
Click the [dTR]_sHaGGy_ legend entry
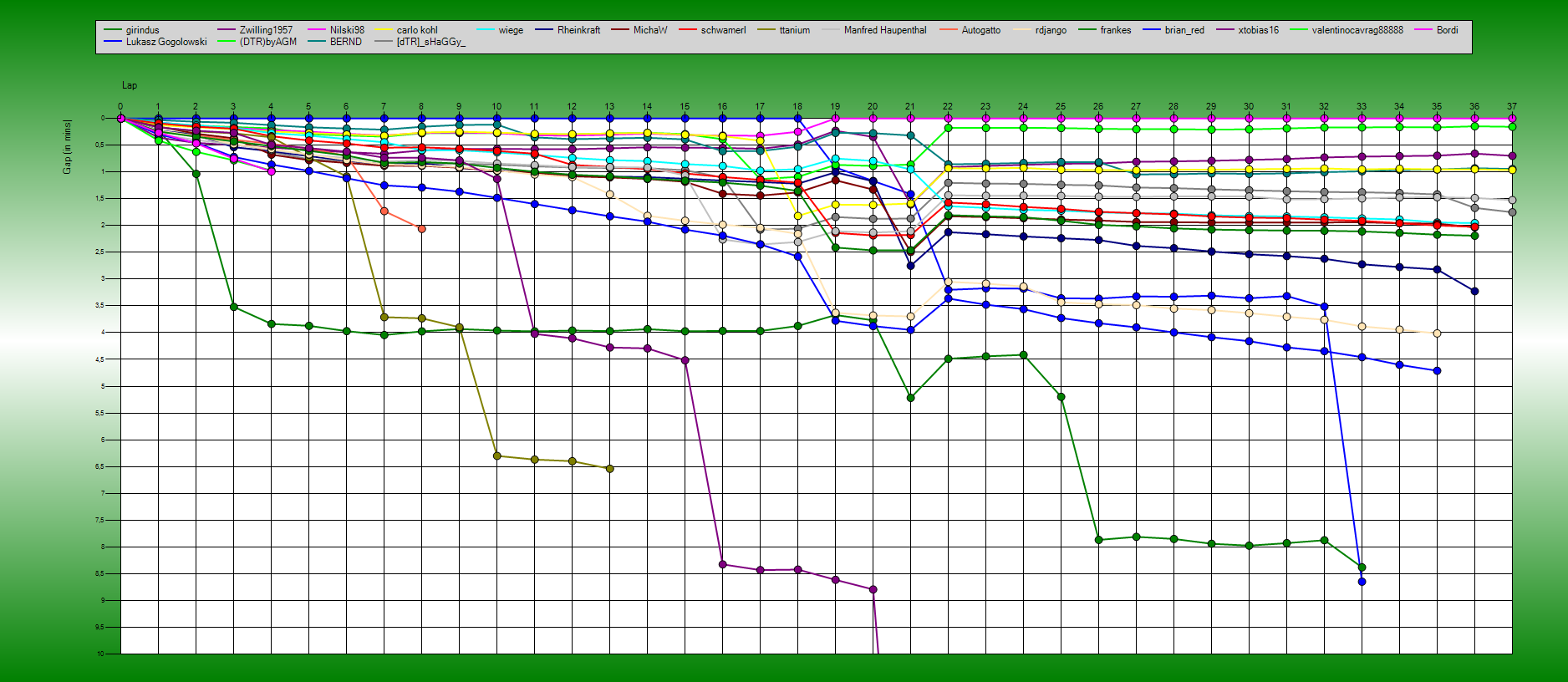tap(430, 42)
